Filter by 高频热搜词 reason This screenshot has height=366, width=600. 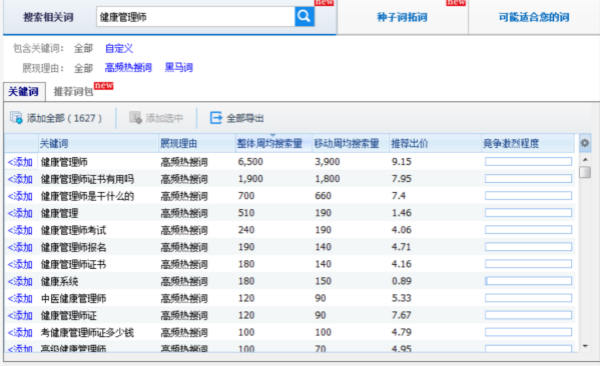point(128,68)
